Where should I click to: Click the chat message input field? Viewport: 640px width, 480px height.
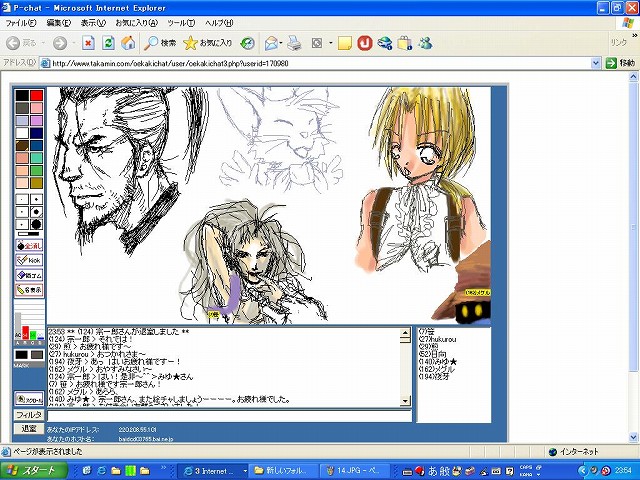(x=230, y=416)
